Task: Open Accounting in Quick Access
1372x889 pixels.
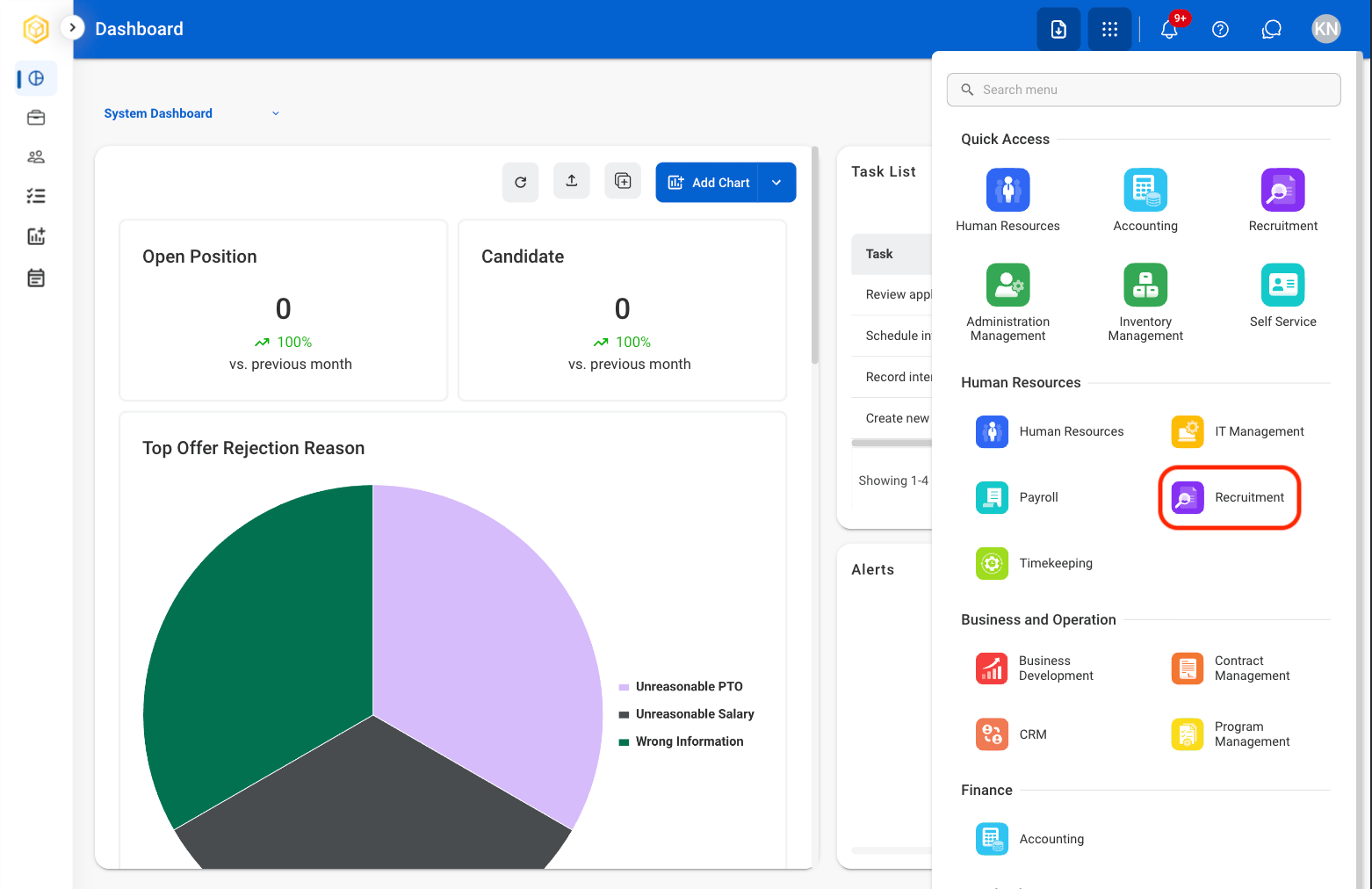Action: 1145,200
